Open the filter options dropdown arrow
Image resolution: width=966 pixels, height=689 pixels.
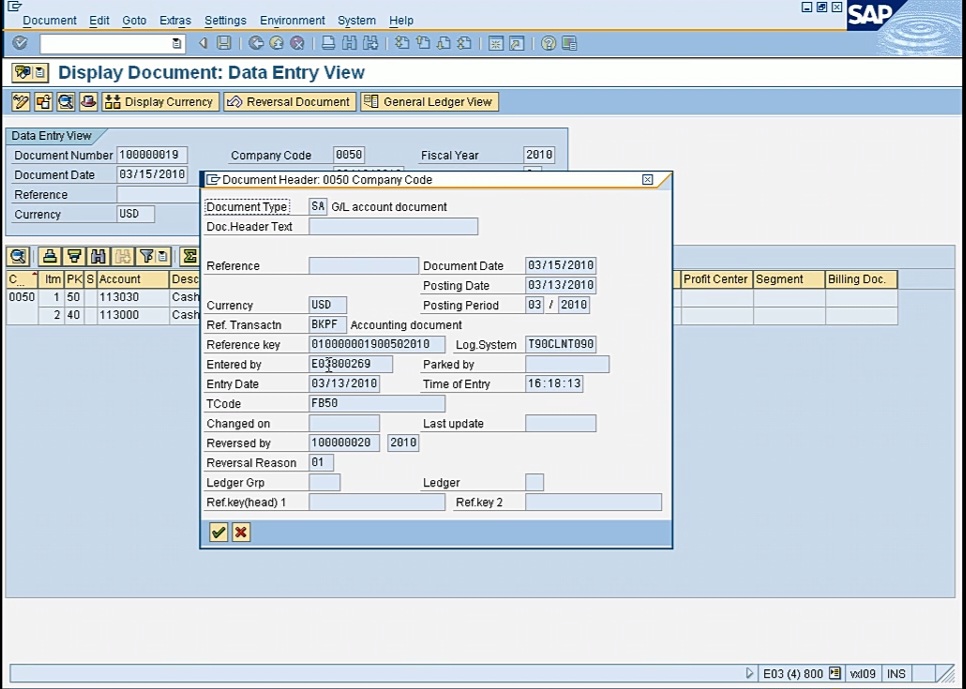pos(162,256)
